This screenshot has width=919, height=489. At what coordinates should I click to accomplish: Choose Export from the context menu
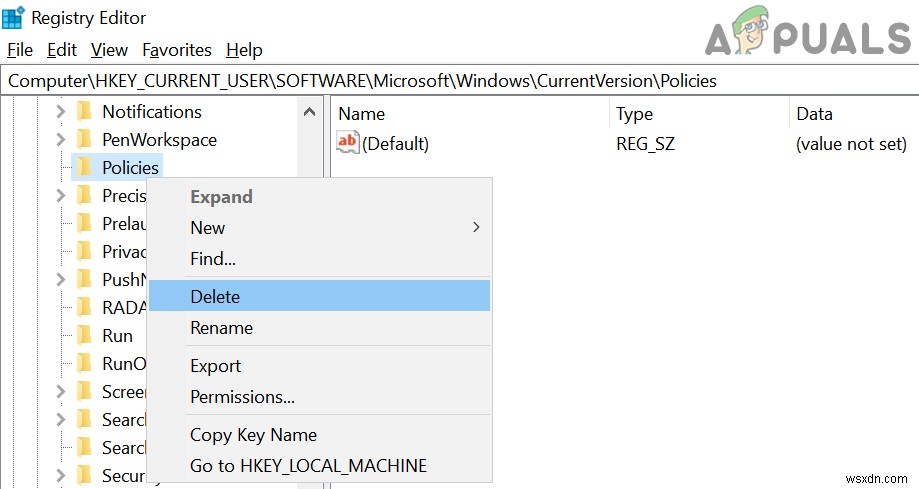pos(215,366)
